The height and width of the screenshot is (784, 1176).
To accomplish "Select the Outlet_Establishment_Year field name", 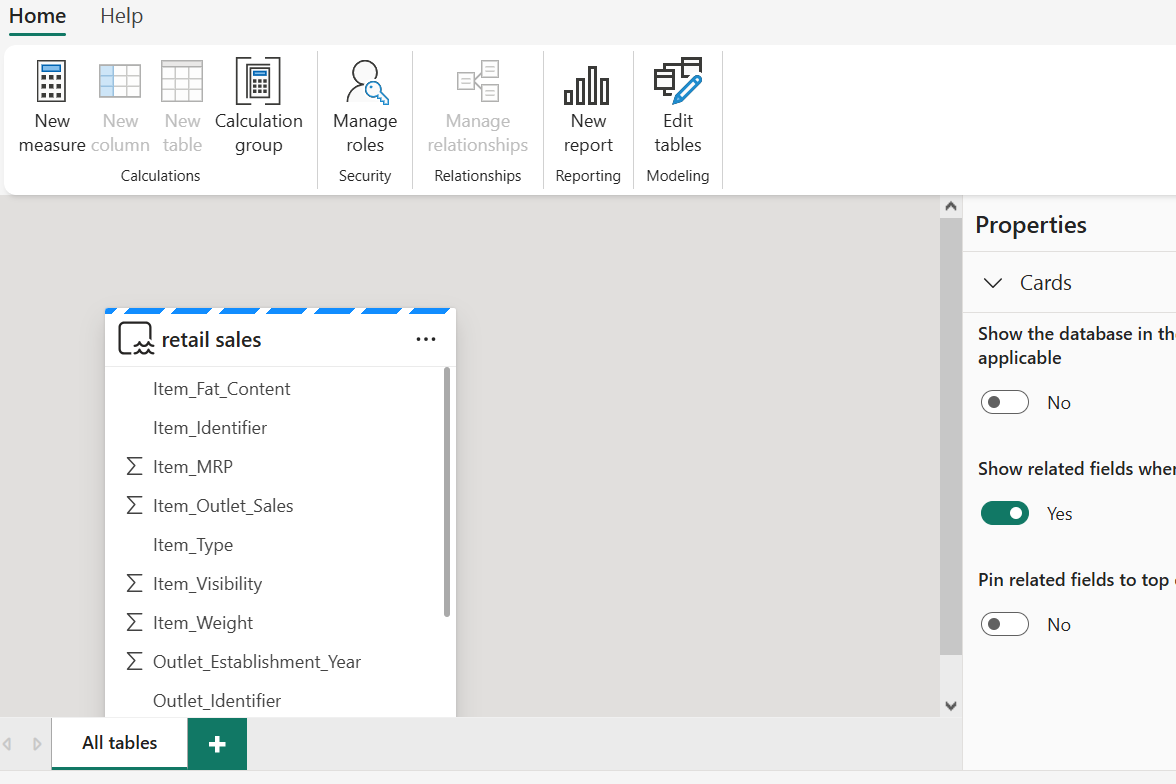I will pos(257,662).
